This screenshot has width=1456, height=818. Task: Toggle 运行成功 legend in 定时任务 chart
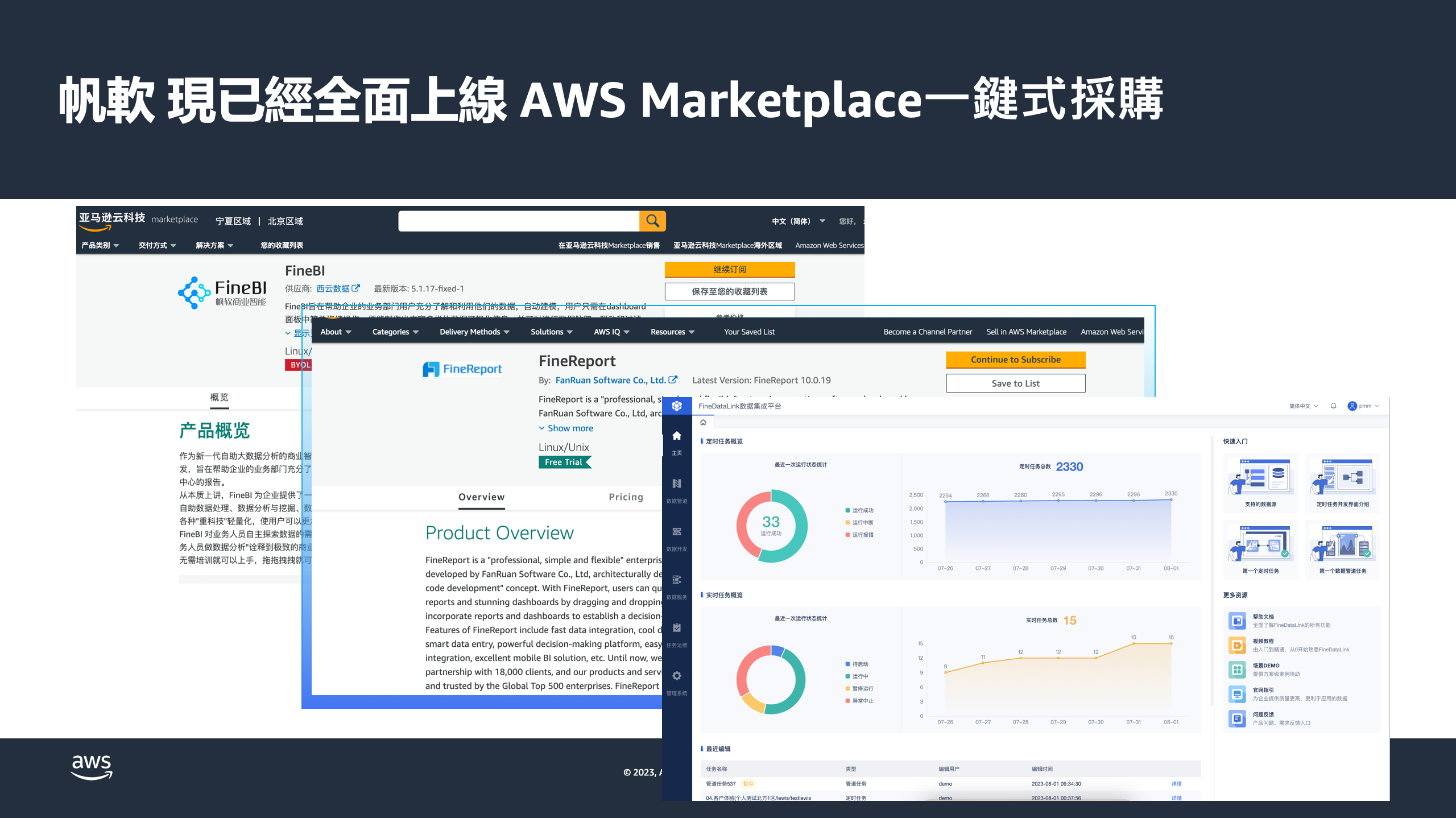(x=859, y=510)
